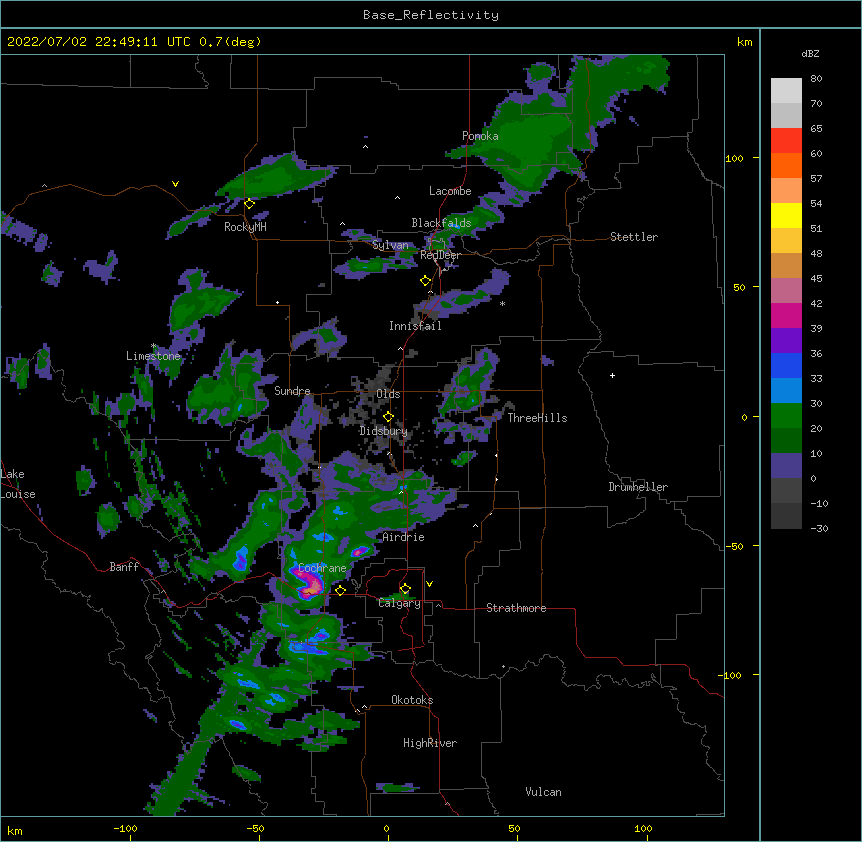Click the Cochrane label
Viewport: 862px width, 842px height.
coord(322,568)
